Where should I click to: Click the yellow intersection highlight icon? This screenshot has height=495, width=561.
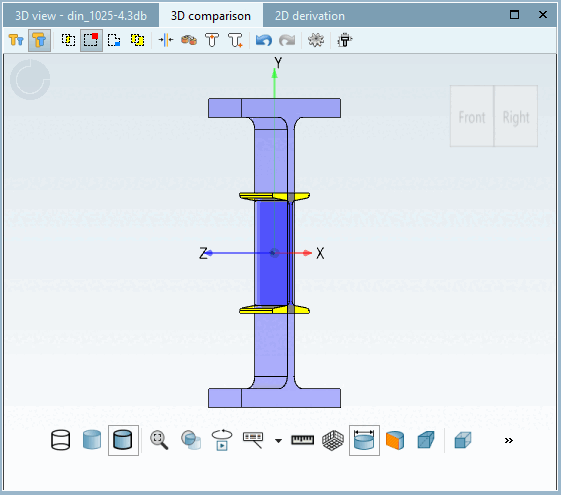(x=68, y=40)
